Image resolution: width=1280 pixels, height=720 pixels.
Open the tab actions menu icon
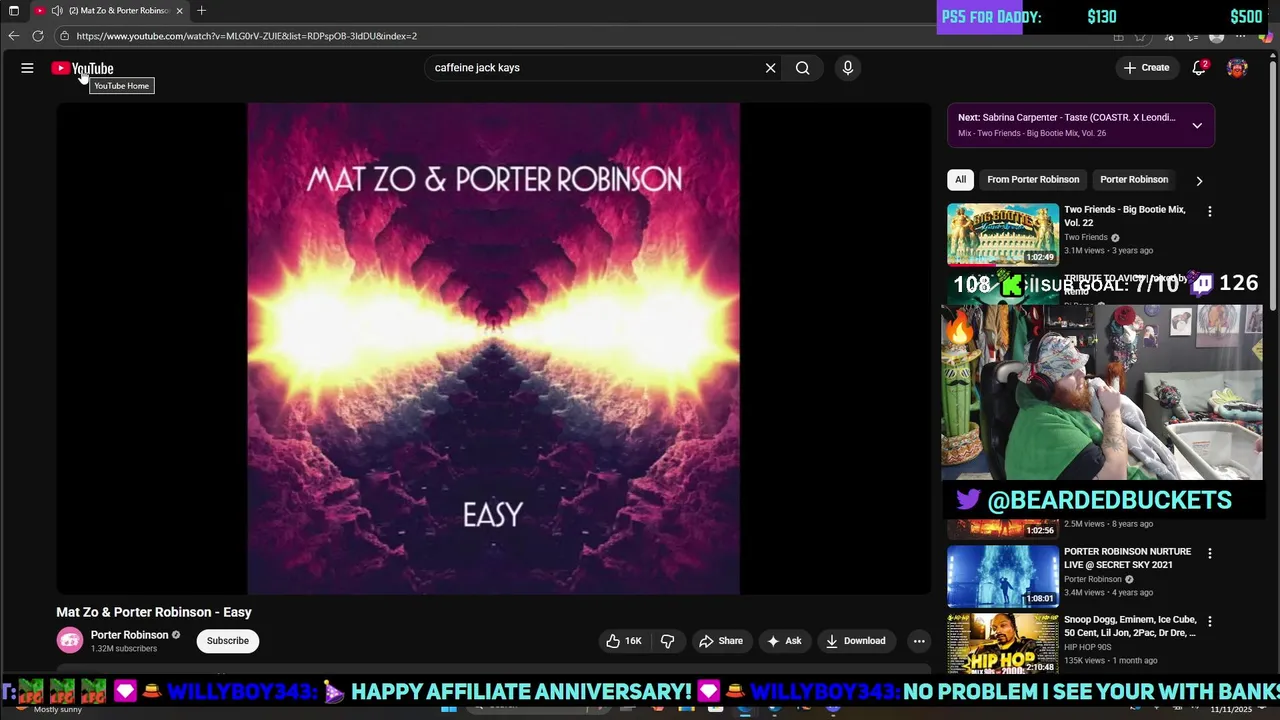coord(14,11)
